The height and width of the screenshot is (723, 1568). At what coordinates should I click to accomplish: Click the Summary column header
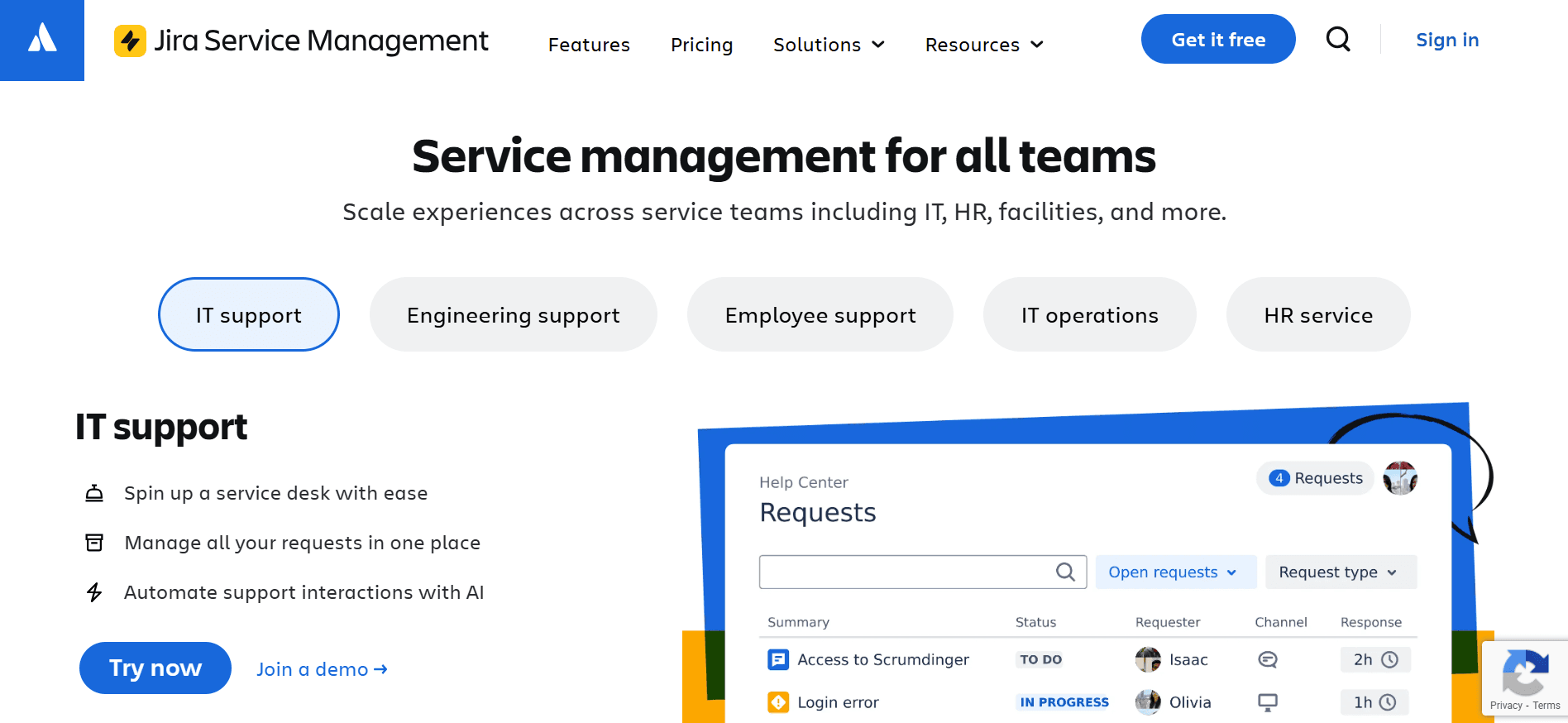[798, 622]
